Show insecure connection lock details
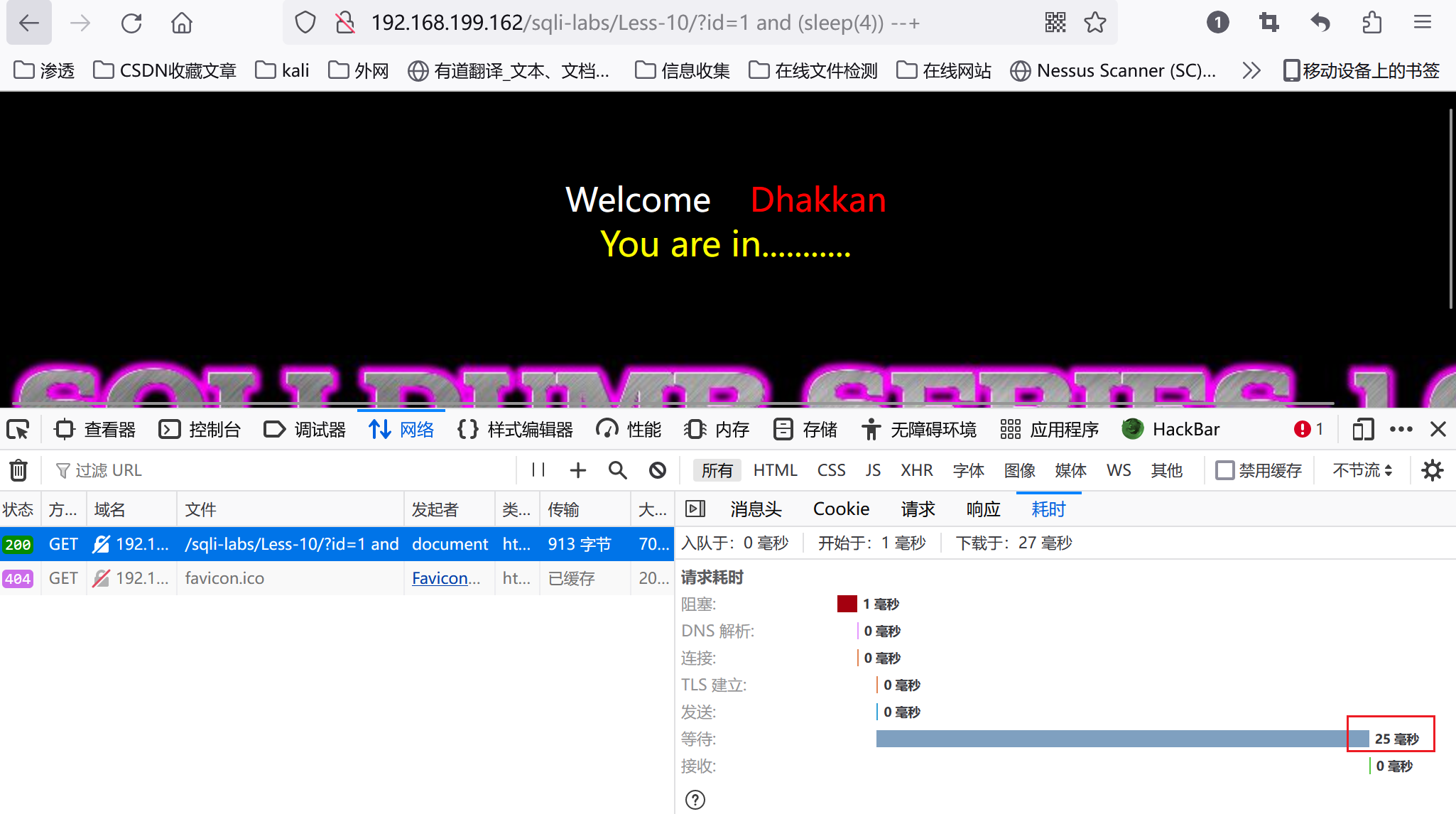 [x=345, y=23]
